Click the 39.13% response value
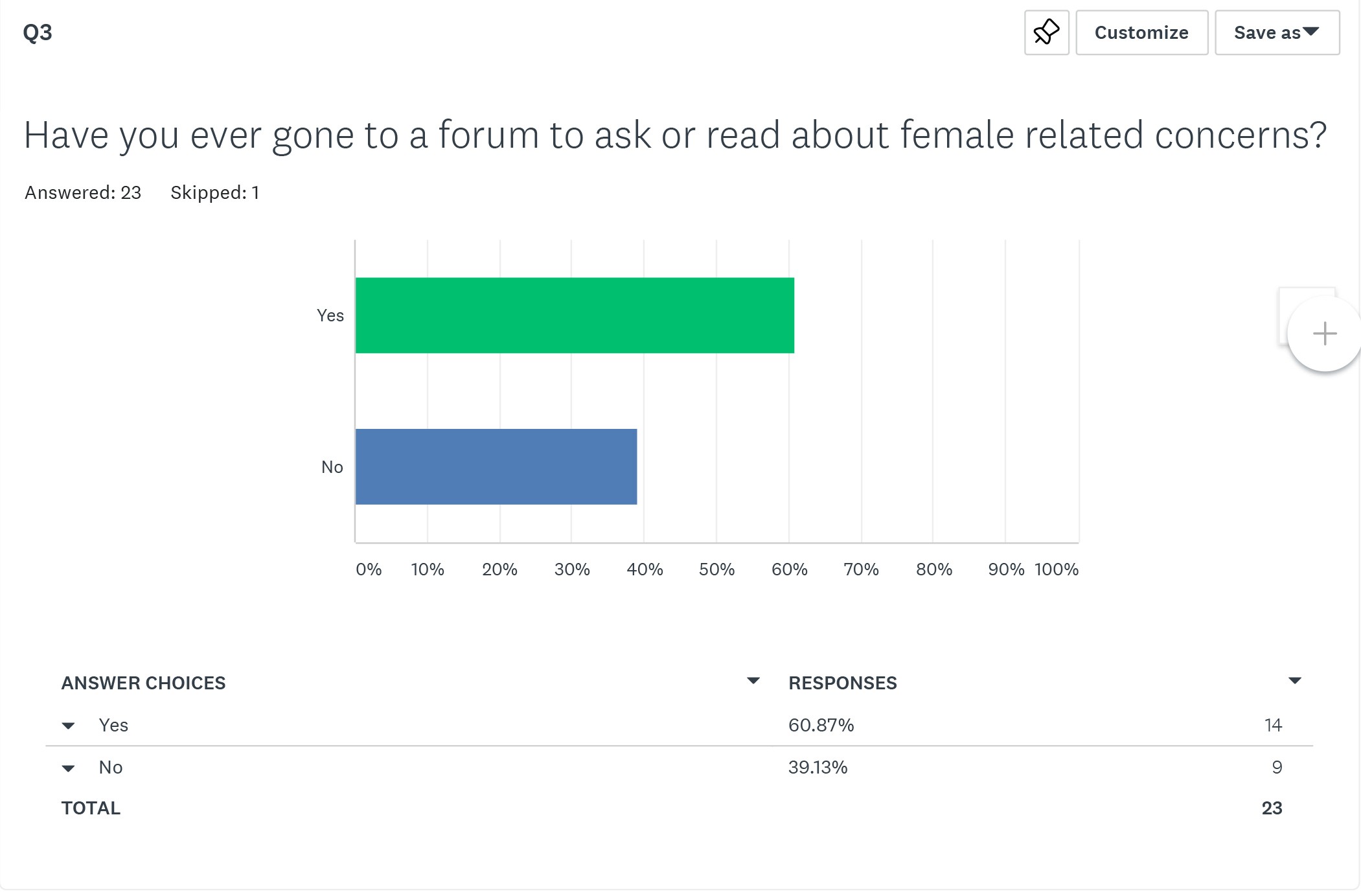 tap(818, 768)
